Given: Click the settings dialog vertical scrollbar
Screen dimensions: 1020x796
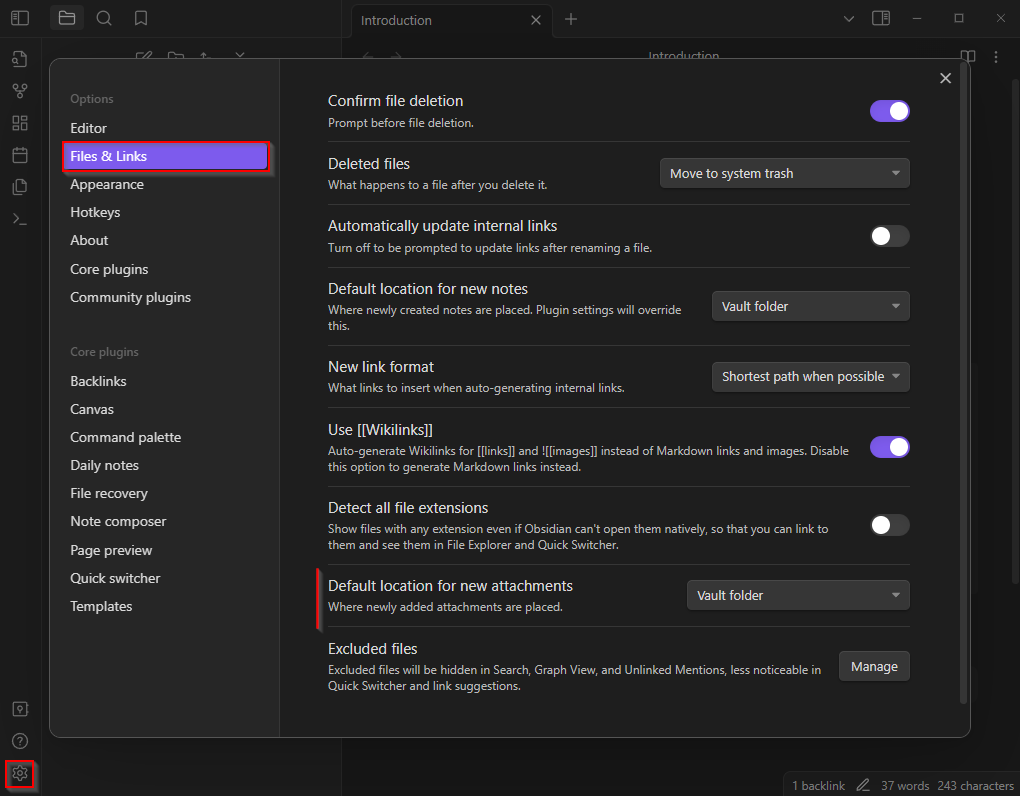Looking at the screenshot, I should pyautogui.click(x=964, y=384).
